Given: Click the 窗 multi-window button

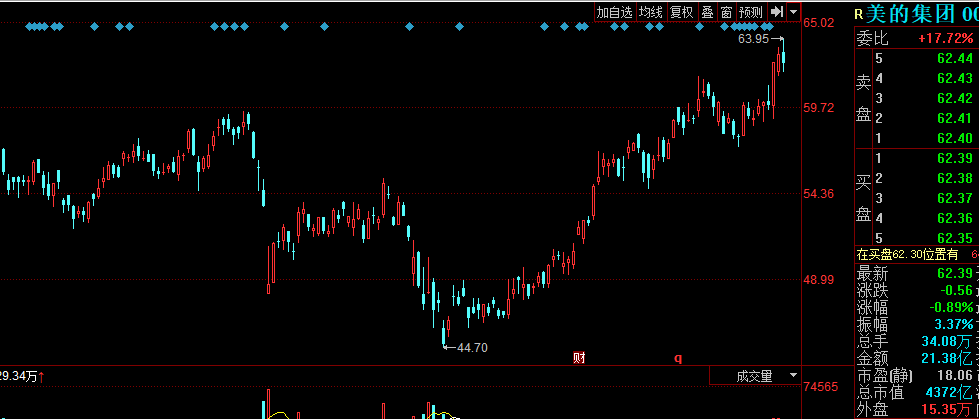Looking at the screenshot, I should (726, 12).
